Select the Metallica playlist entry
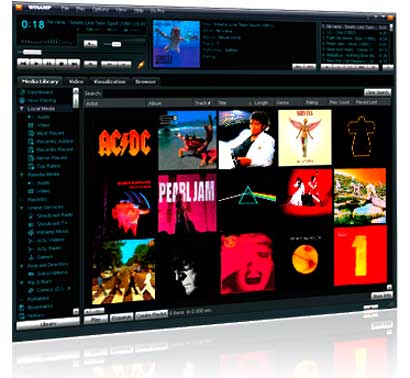The image size is (410, 378). (x=354, y=55)
